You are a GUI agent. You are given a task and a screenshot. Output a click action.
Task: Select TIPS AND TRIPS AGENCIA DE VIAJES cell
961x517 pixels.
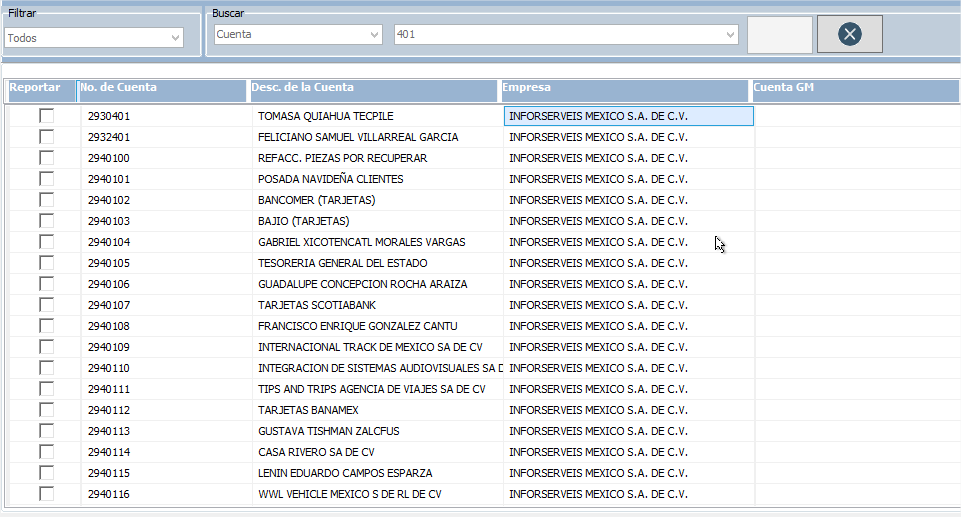377,388
